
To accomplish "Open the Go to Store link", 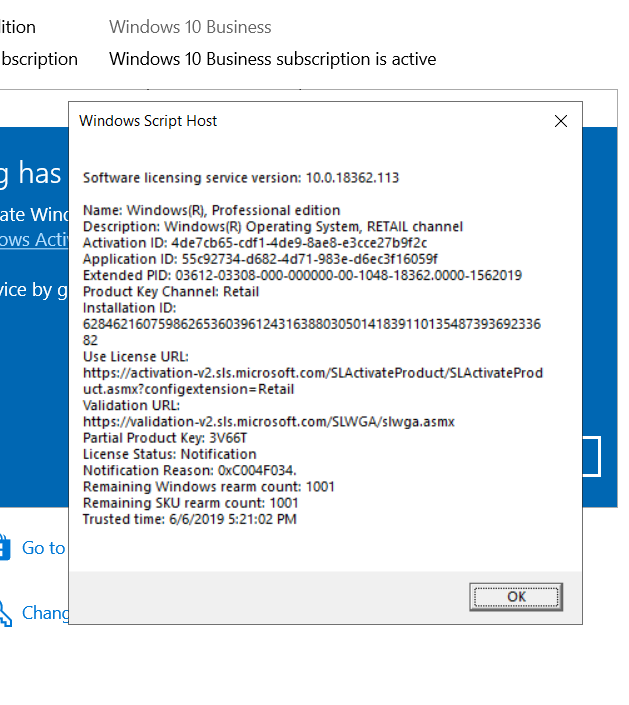I will tap(44, 548).
